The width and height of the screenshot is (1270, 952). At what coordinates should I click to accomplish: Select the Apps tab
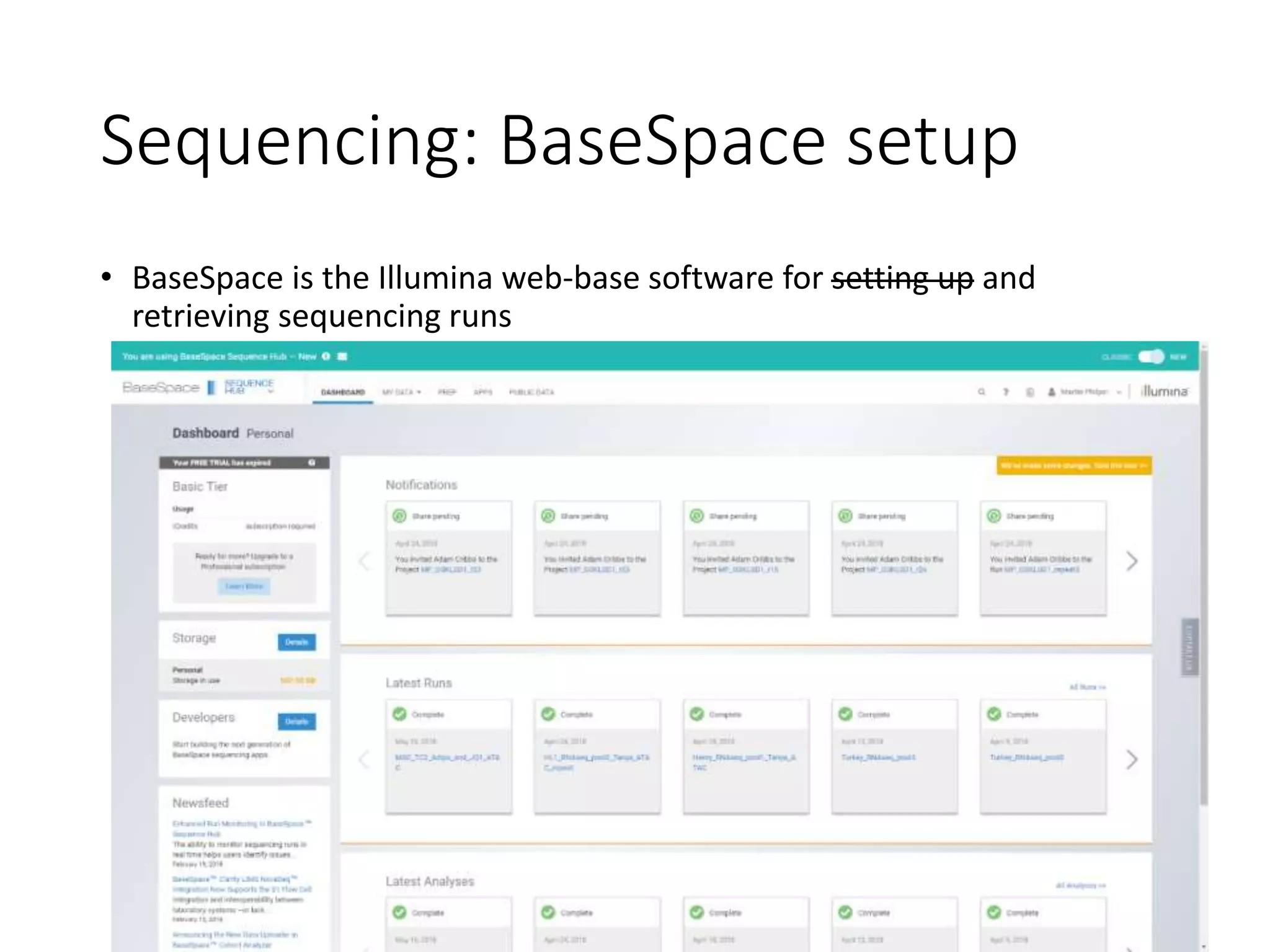click(x=483, y=392)
